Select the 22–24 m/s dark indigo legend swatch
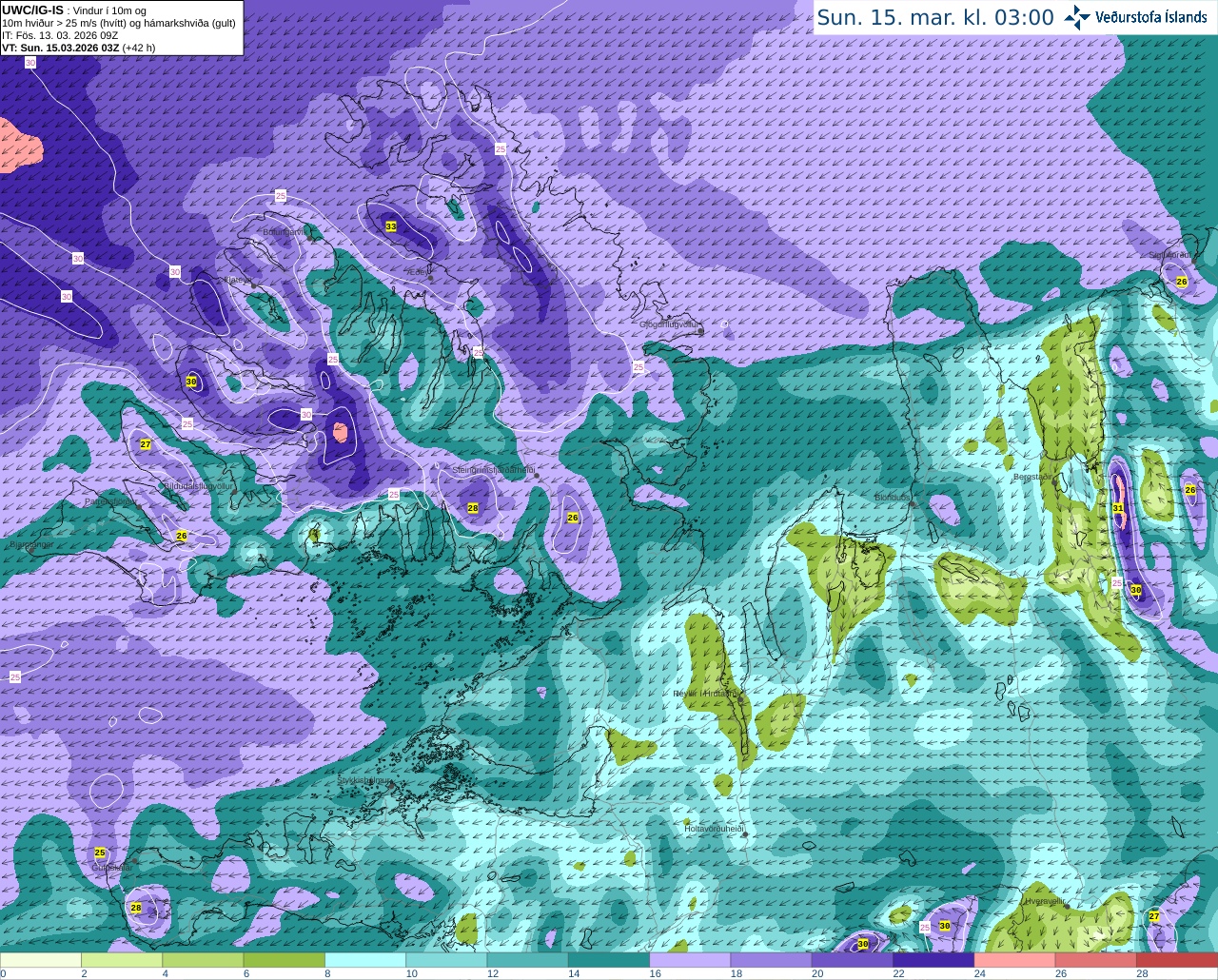Viewport: 1218px width, 980px height. click(933, 960)
